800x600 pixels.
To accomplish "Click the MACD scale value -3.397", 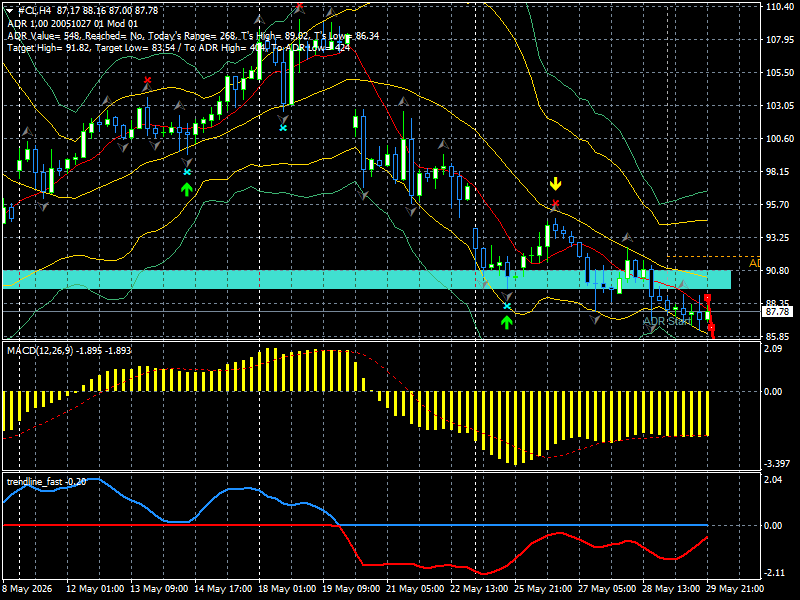I will pyautogui.click(x=777, y=464).
